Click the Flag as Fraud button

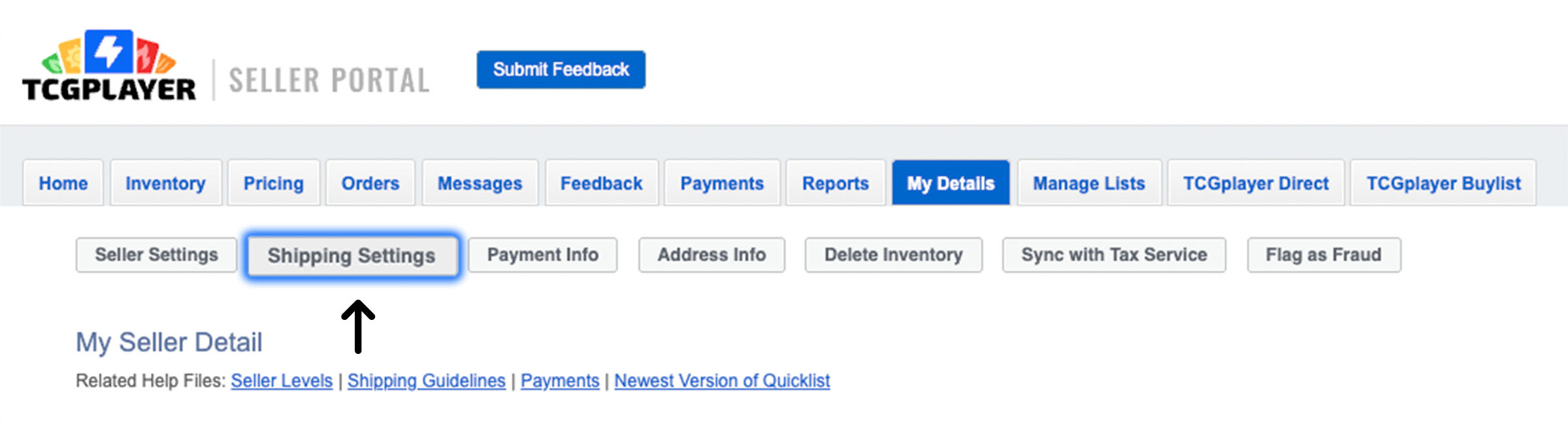tap(1324, 255)
